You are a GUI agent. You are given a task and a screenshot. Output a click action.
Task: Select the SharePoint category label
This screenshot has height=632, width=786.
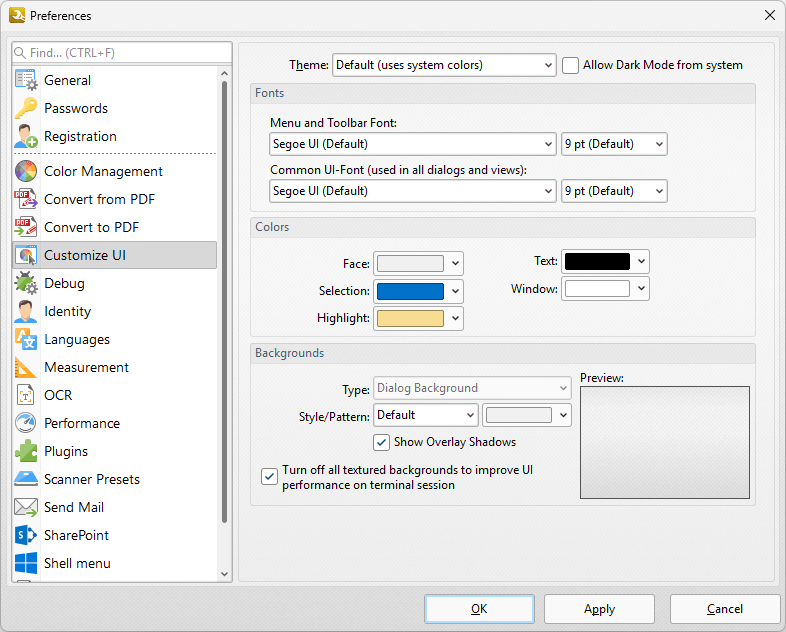pyautogui.click(x=76, y=535)
